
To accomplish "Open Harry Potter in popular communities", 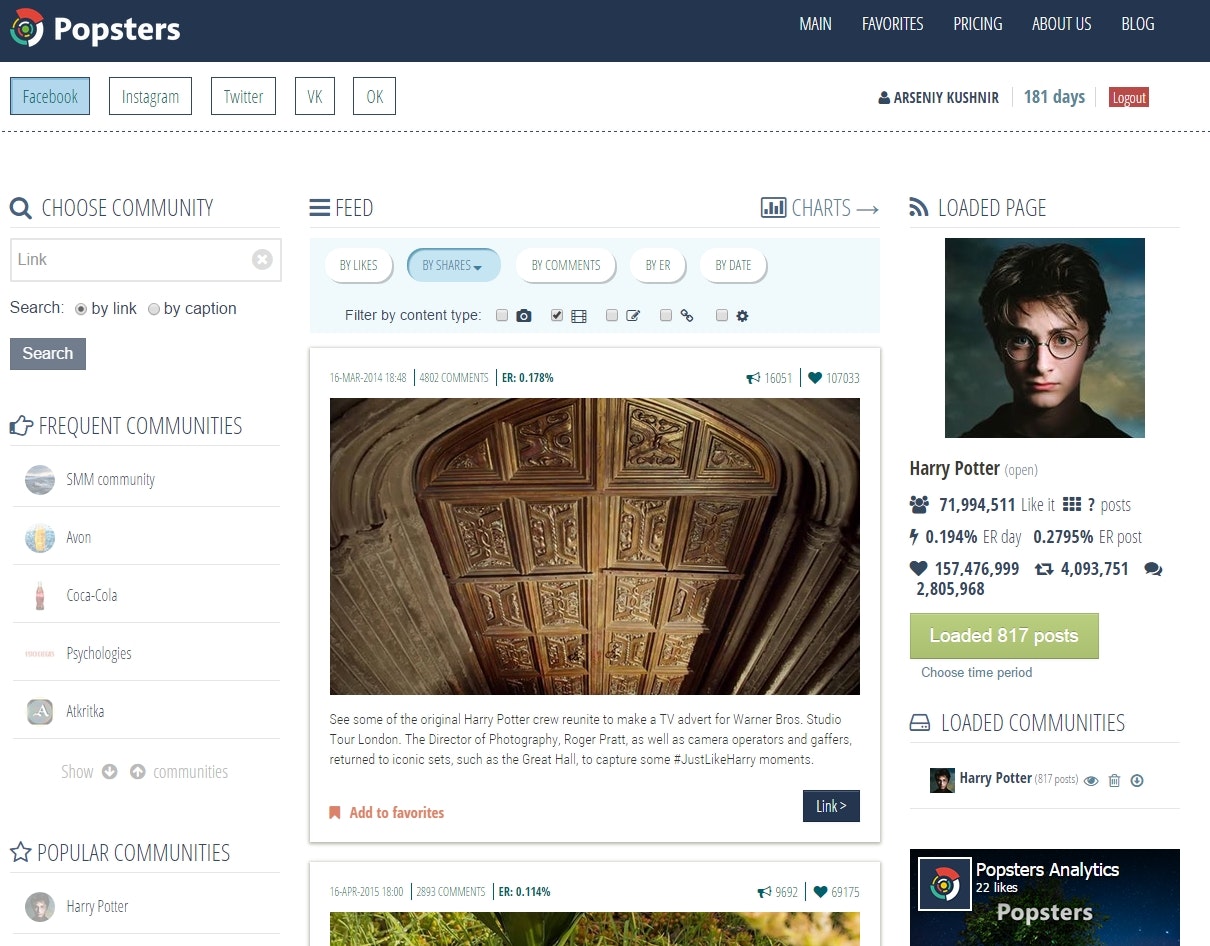I will (x=97, y=906).
